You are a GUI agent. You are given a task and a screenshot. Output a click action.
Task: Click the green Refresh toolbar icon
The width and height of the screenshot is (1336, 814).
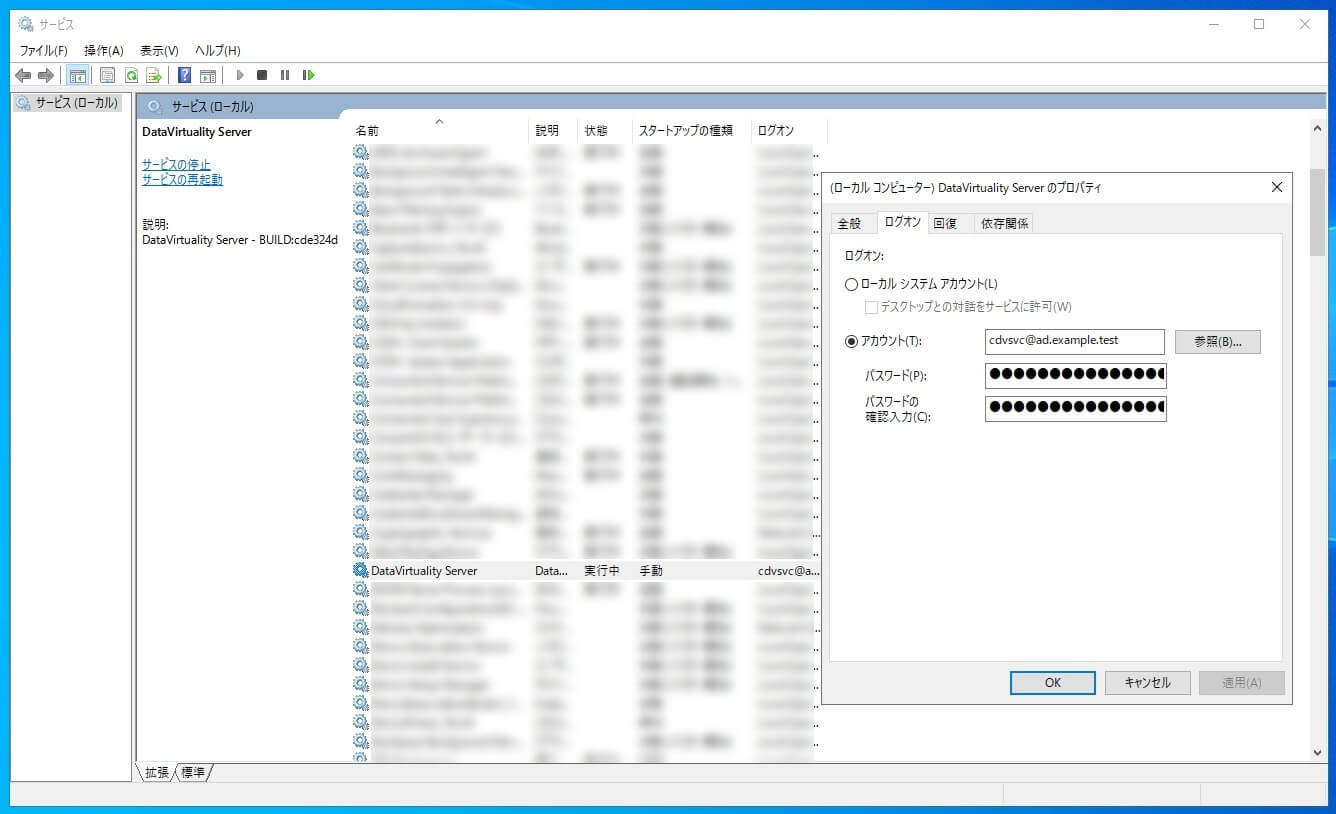[x=131, y=75]
